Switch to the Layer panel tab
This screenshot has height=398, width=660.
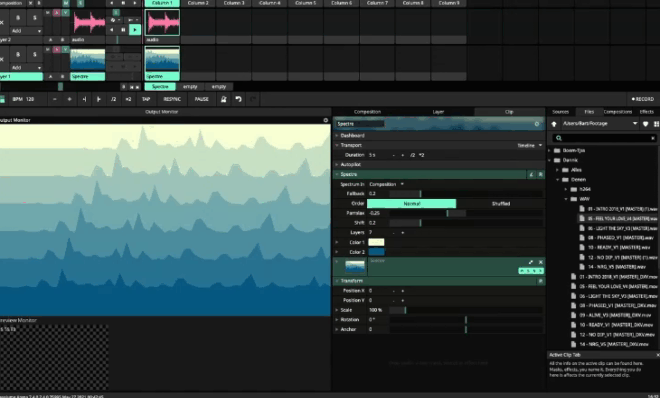pos(438,112)
